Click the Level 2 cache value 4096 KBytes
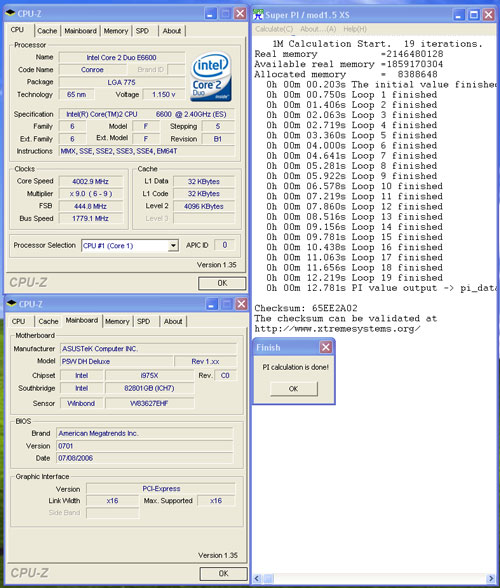 tap(204, 206)
